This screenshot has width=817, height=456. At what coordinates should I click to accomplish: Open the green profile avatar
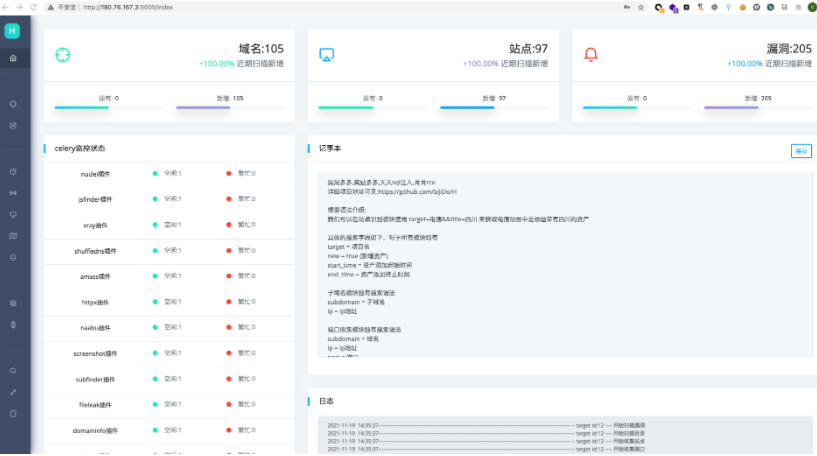812,7
